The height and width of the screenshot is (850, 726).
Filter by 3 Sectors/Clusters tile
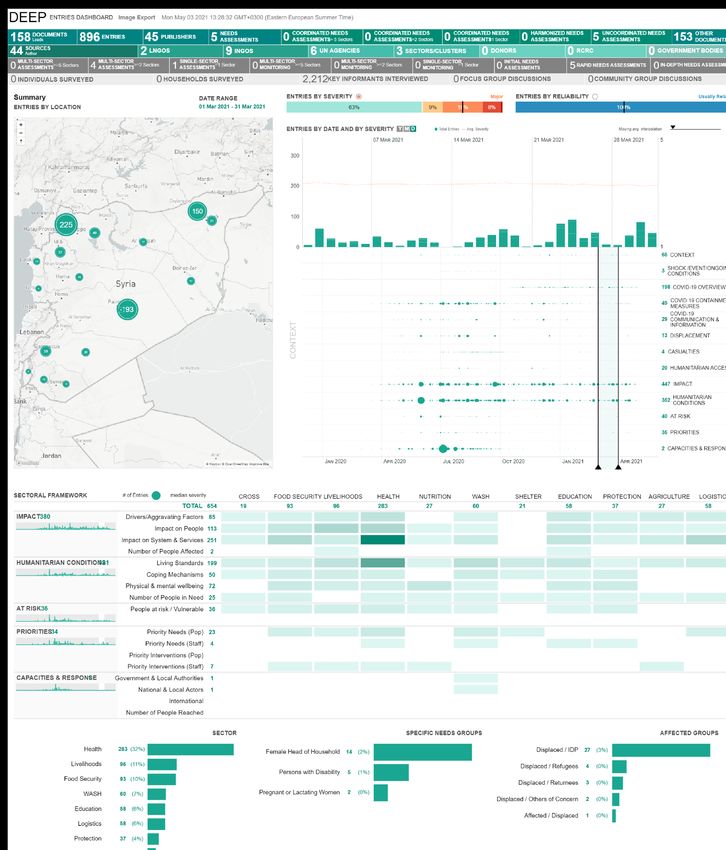coord(436,50)
